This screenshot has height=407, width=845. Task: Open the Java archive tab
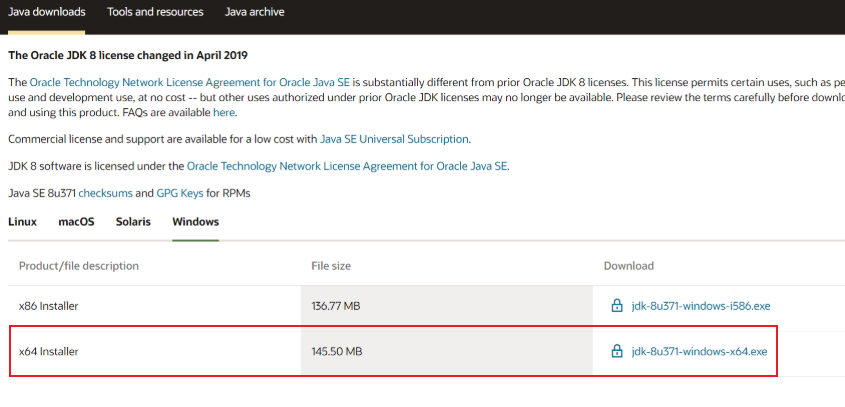(x=254, y=12)
